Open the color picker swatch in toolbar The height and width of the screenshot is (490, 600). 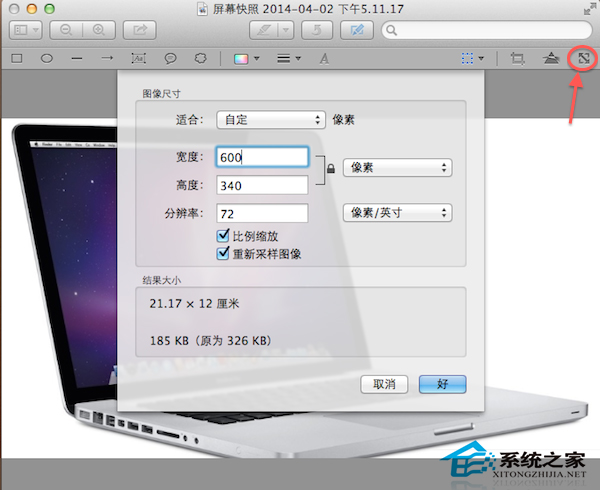244,59
